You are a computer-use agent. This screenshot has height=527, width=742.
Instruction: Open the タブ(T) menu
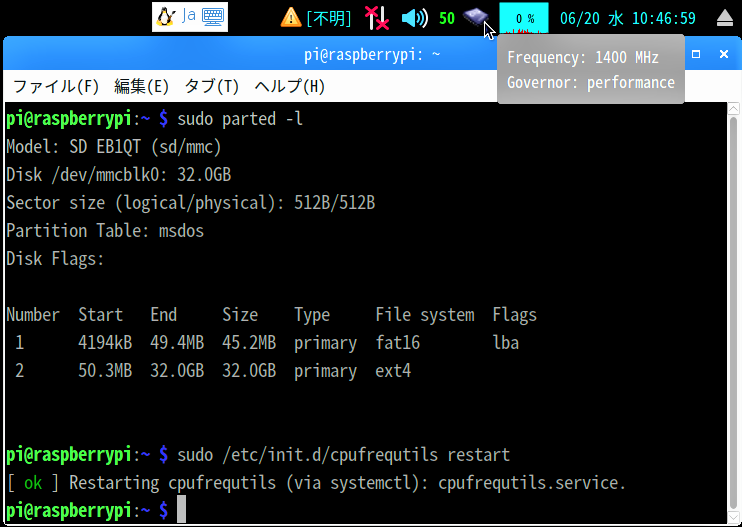(212, 87)
